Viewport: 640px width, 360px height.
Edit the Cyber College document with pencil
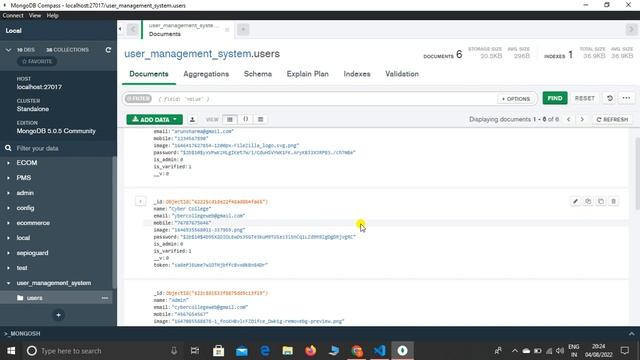(x=575, y=201)
